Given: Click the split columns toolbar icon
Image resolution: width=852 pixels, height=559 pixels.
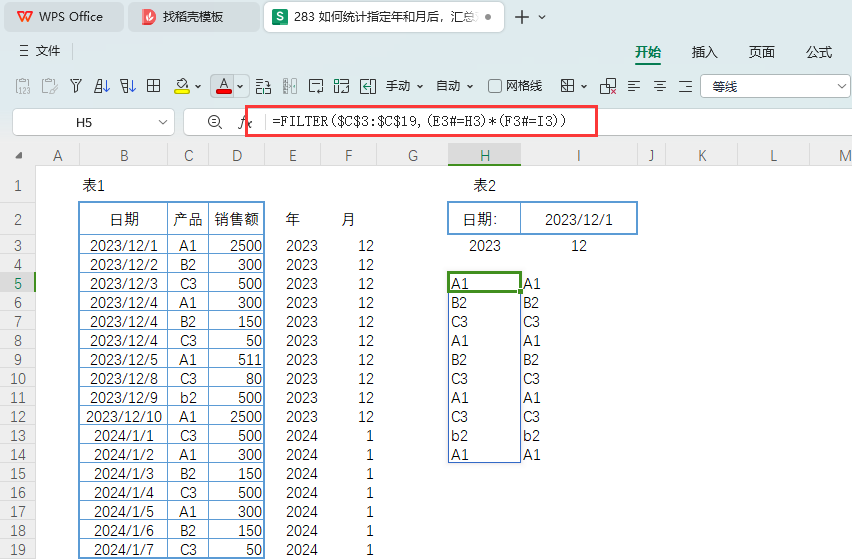Looking at the screenshot, I should 290,86.
